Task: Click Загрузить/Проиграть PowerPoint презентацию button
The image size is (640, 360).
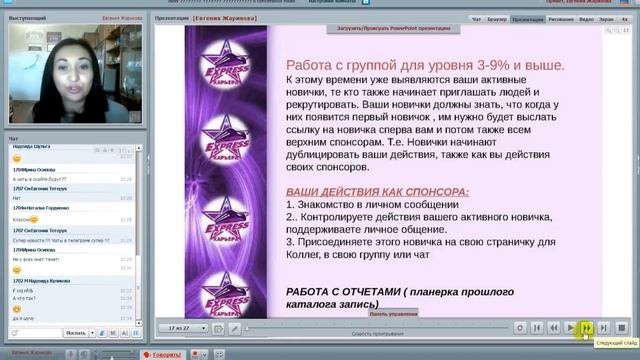Action: [393, 29]
